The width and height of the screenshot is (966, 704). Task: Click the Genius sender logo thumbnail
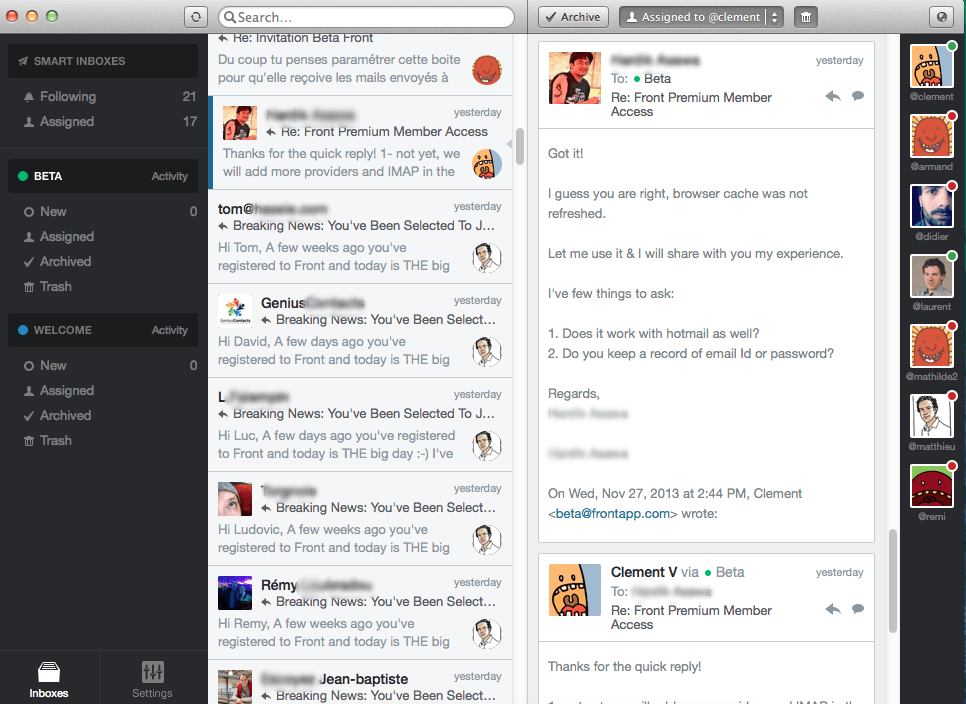[x=235, y=310]
